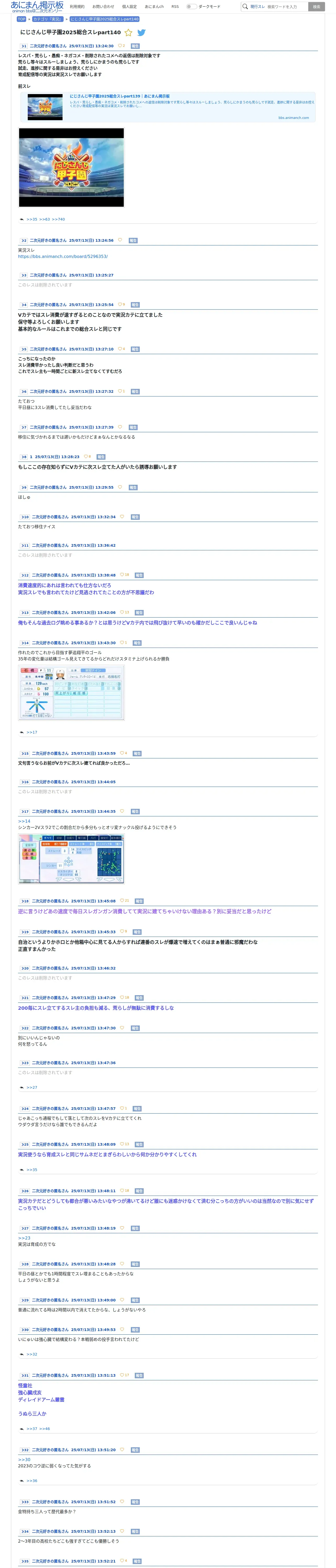Open あにまんch in the top menu
Screen dimensions: 336x1568
coord(154,7)
